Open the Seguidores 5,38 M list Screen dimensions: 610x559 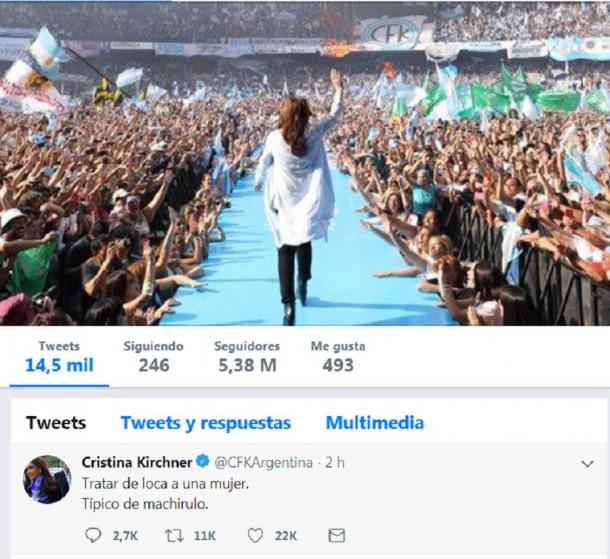247,357
